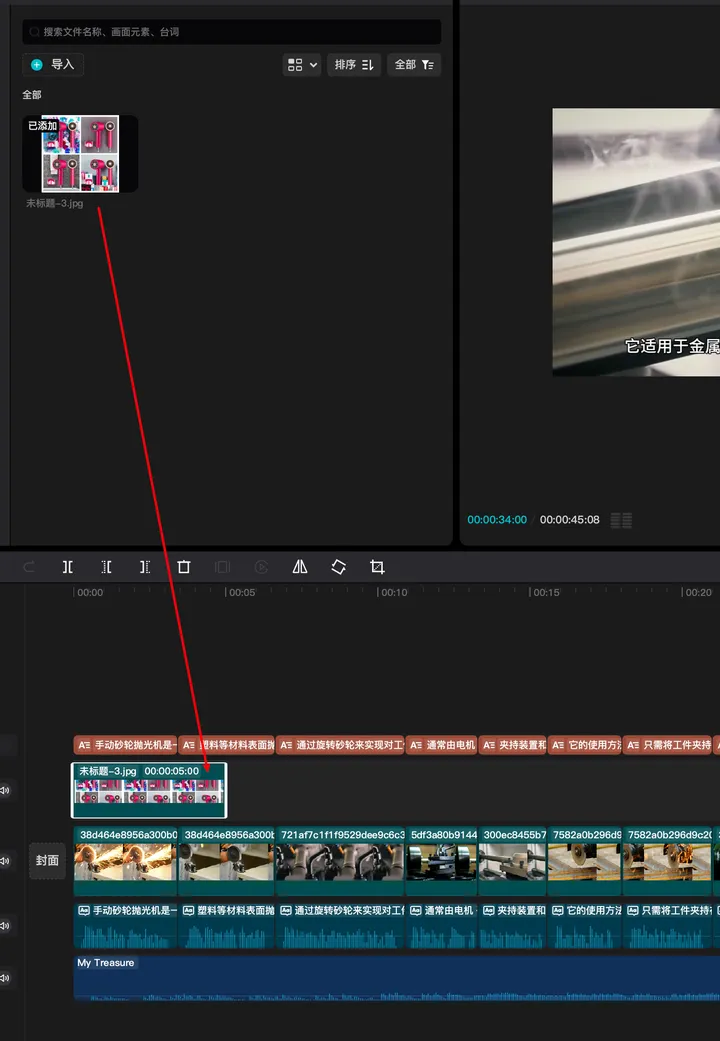Open the 全部 filter dropdown
The image size is (720, 1041).
(414, 65)
